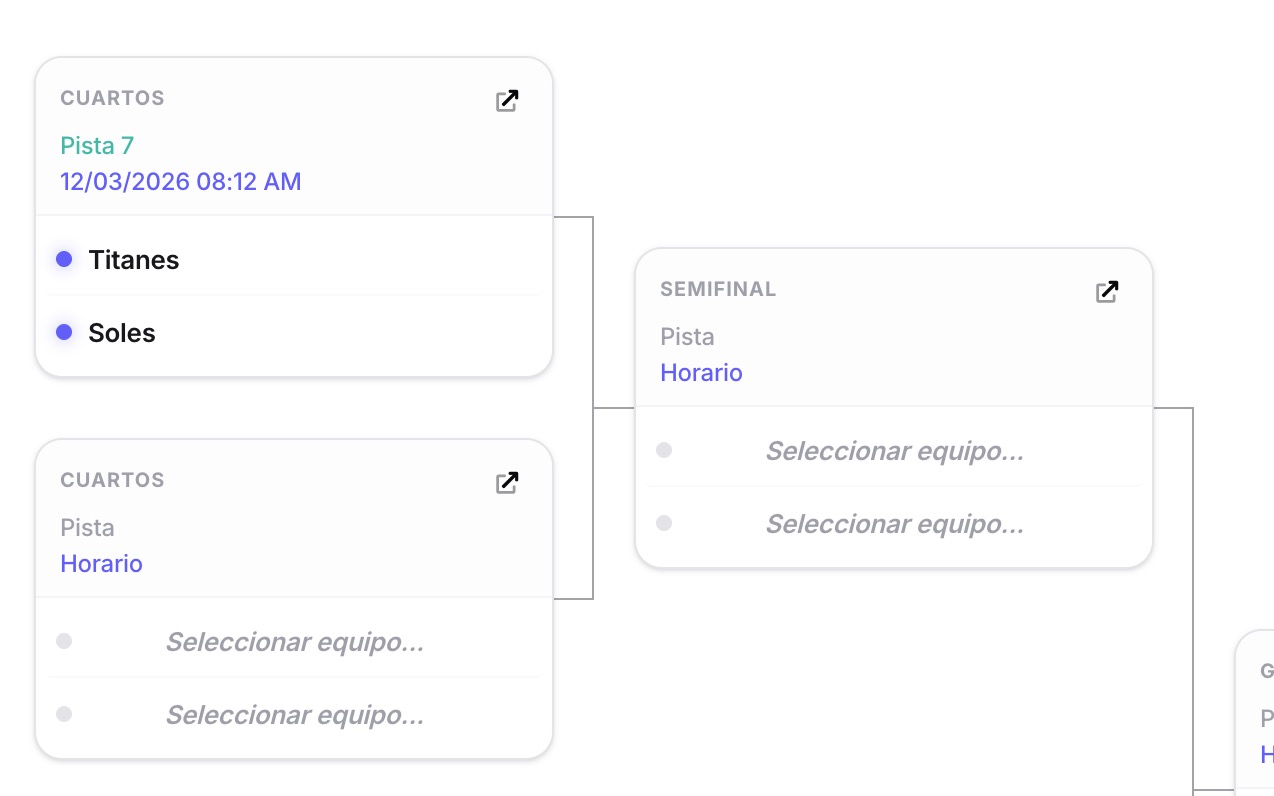Open second Seleccionar equipo dropdown in bottom CUARTOS
Viewport: 1274px width, 796px height.
(295, 715)
